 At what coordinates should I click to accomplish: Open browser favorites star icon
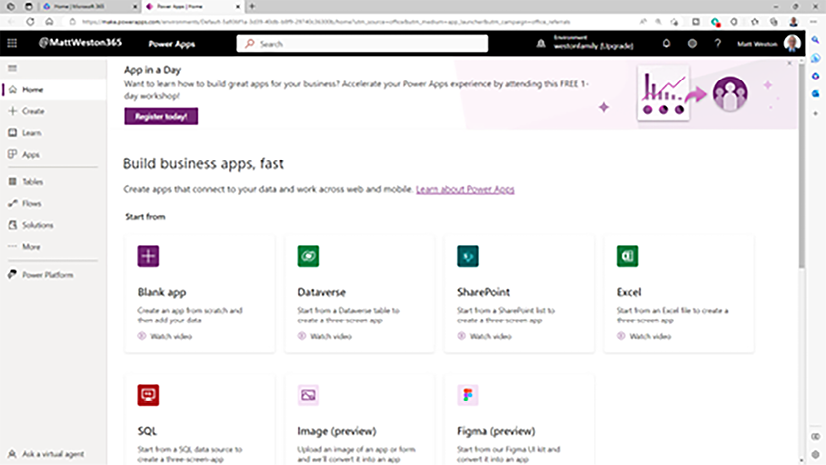754,22
